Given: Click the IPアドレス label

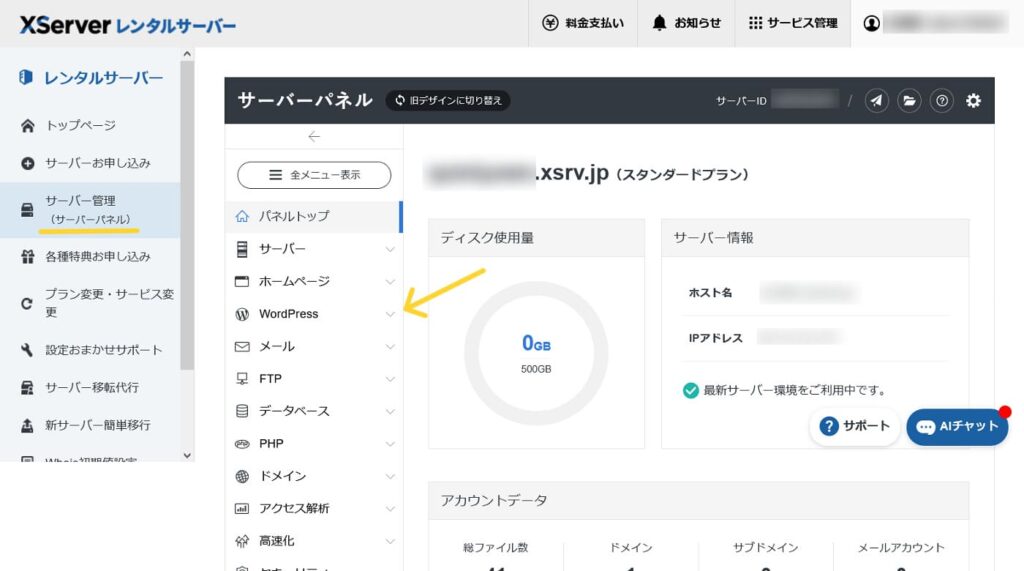Looking at the screenshot, I should pos(715,338).
